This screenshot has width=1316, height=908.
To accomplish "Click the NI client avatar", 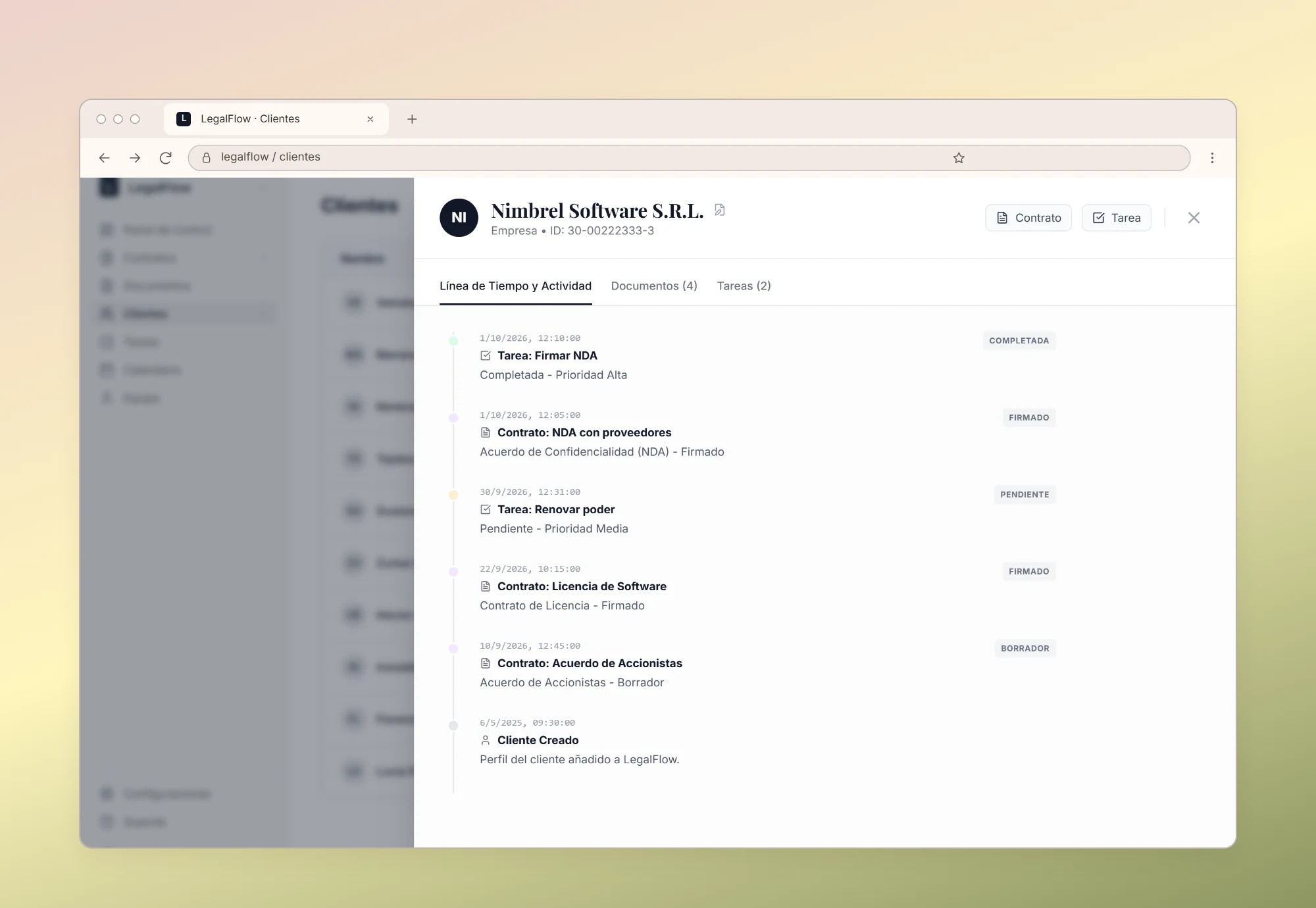I will 459,218.
